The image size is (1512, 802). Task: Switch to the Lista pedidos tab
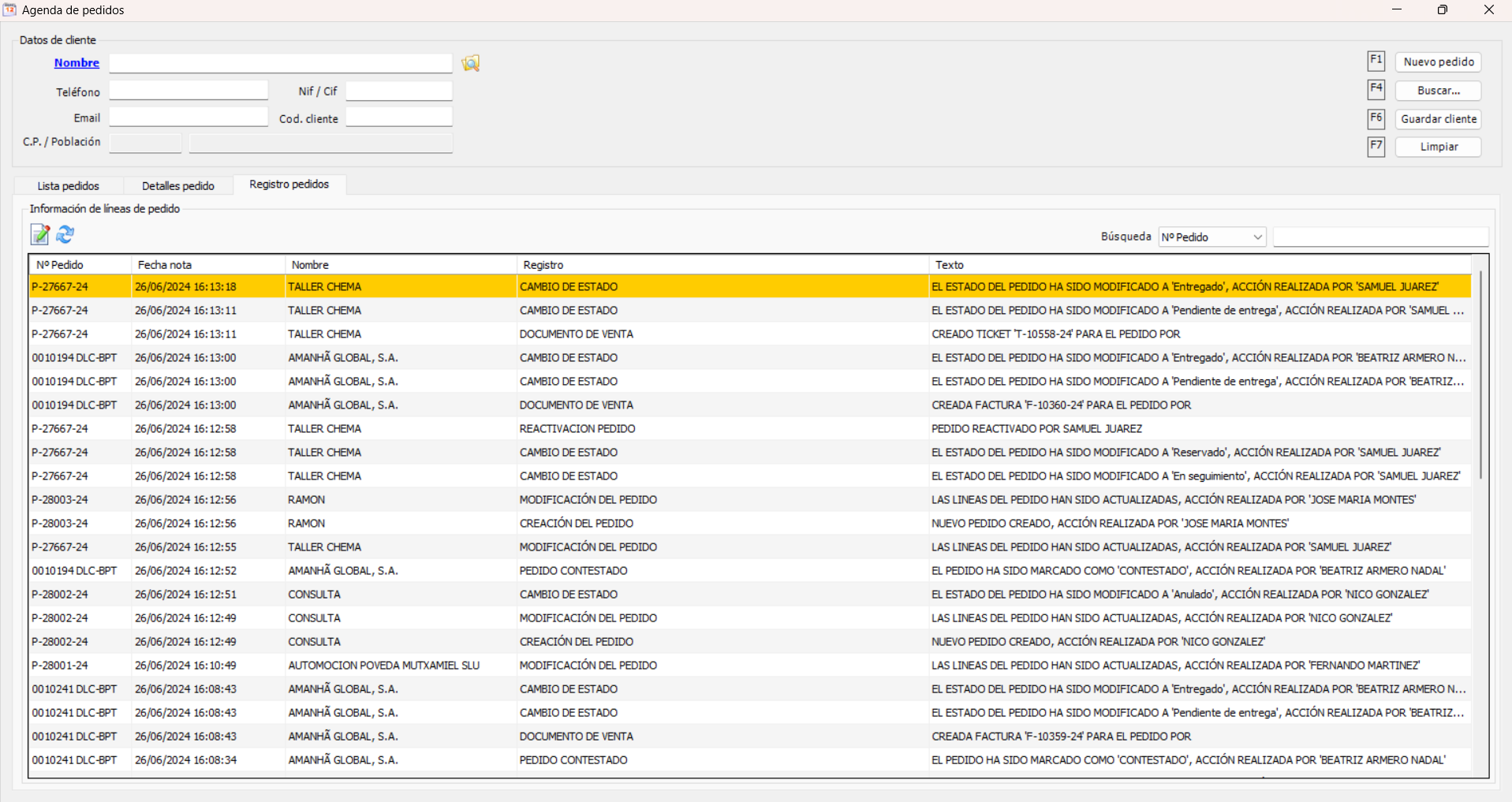[x=67, y=185]
